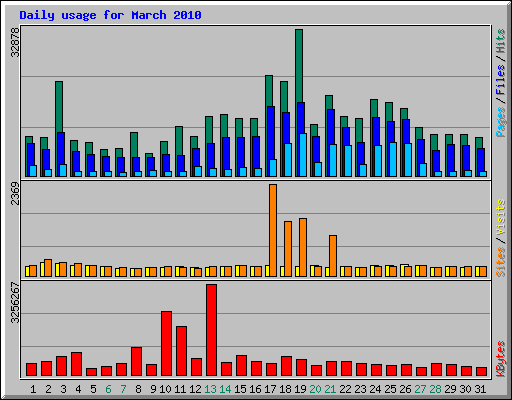This screenshot has height=400, width=512.
Task: Click the axis value 3256267
Action: (15, 303)
